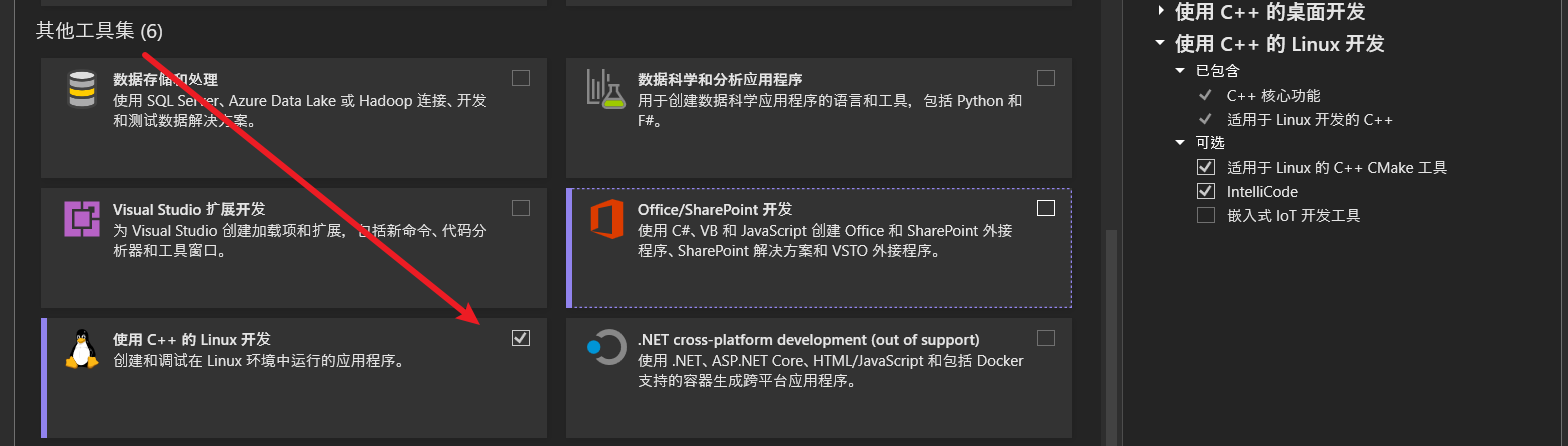The image size is (1568, 446).
Task: Enable the 数据科学和分析应用程序 workload checkbox
Action: (x=1045, y=78)
